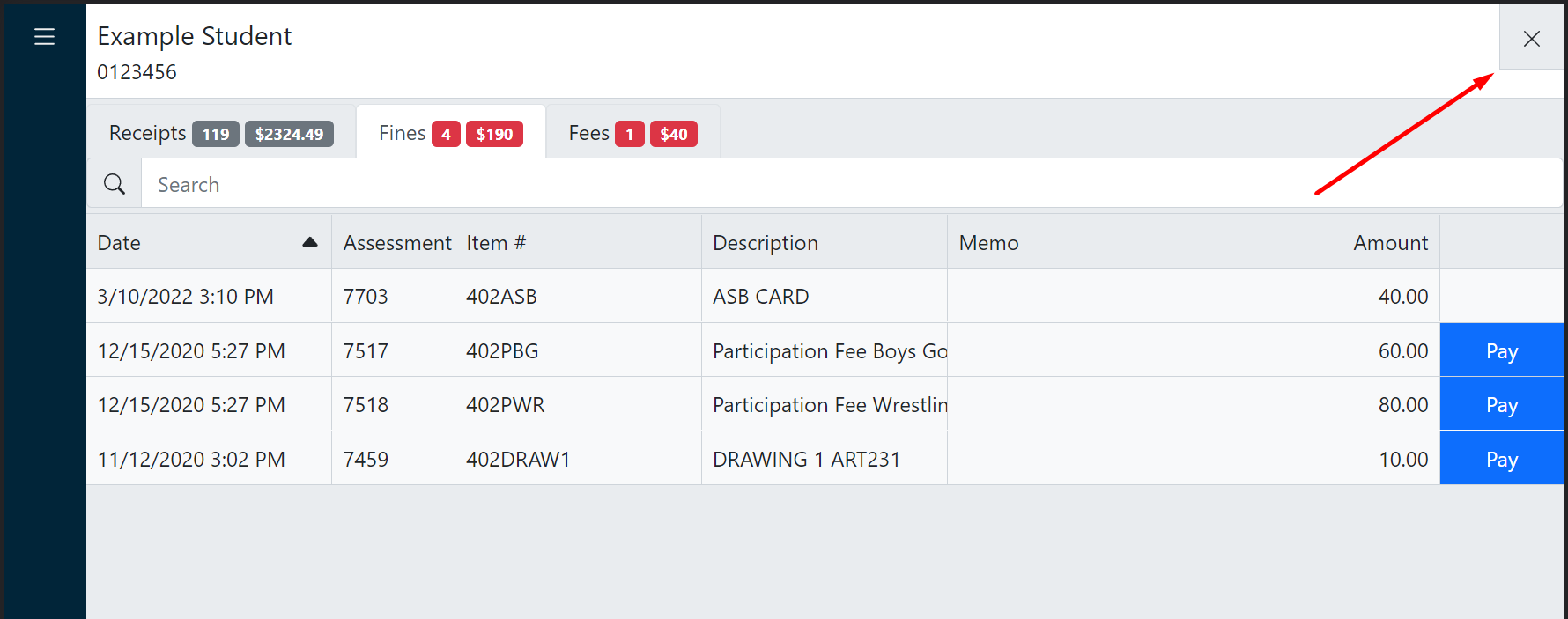Sort by the Item # column header
Screen dimensions: 1568x619
pyautogui.click(x=578, y=242)
